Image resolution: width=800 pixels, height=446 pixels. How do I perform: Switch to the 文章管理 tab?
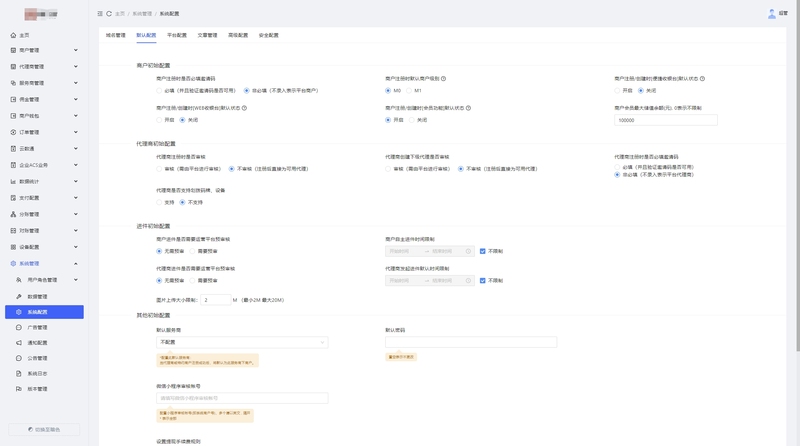tap(208, 35)
